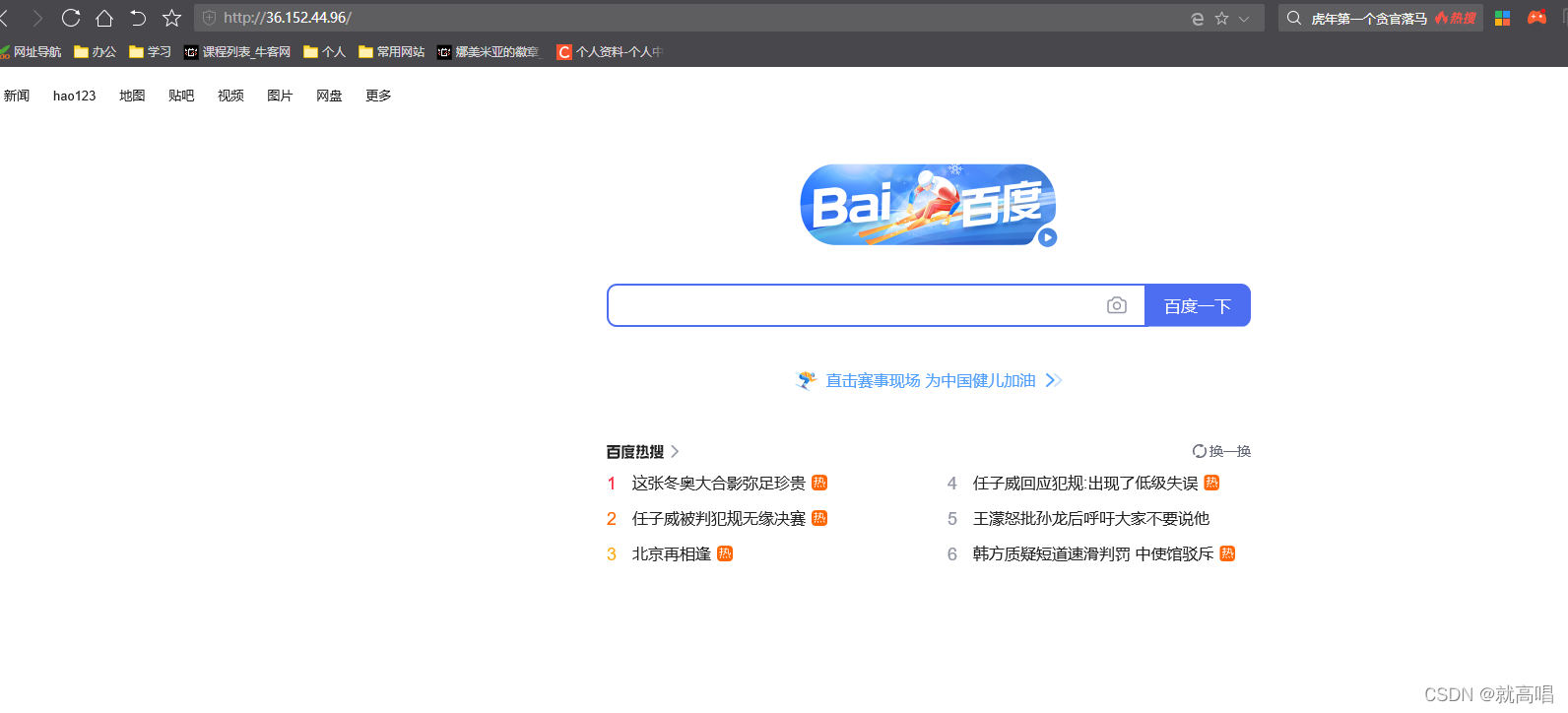Image resolution: width=1568 pixels, height=713 pixels.
Task: Open the 更多 nav menu
Action: point(378,96)
